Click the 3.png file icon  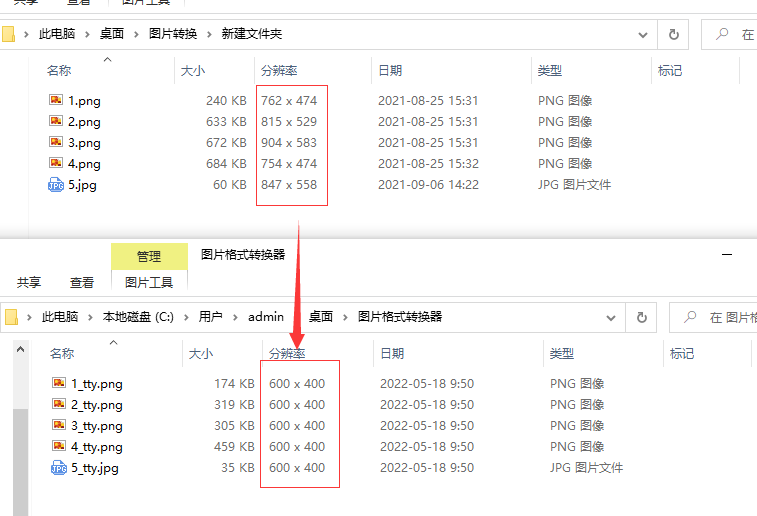(56, 142)
